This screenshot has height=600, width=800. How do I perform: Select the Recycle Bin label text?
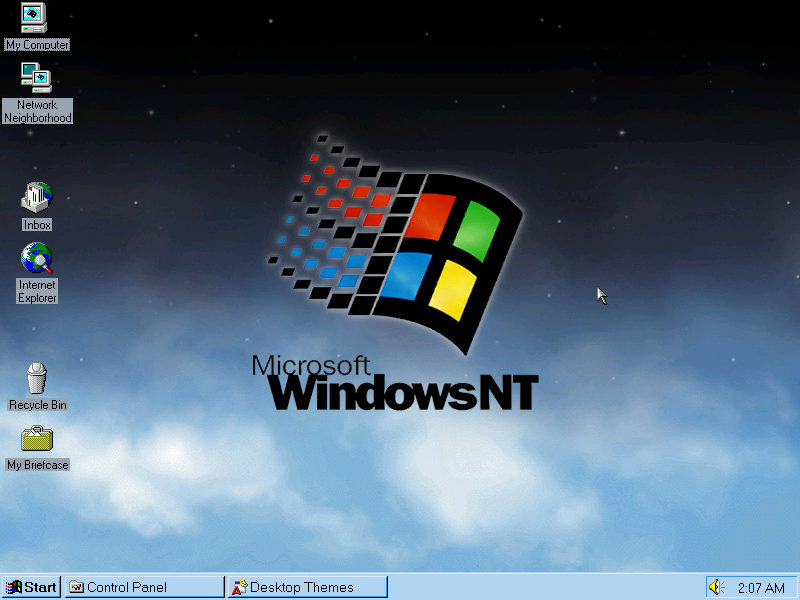(x=36, y=405)
